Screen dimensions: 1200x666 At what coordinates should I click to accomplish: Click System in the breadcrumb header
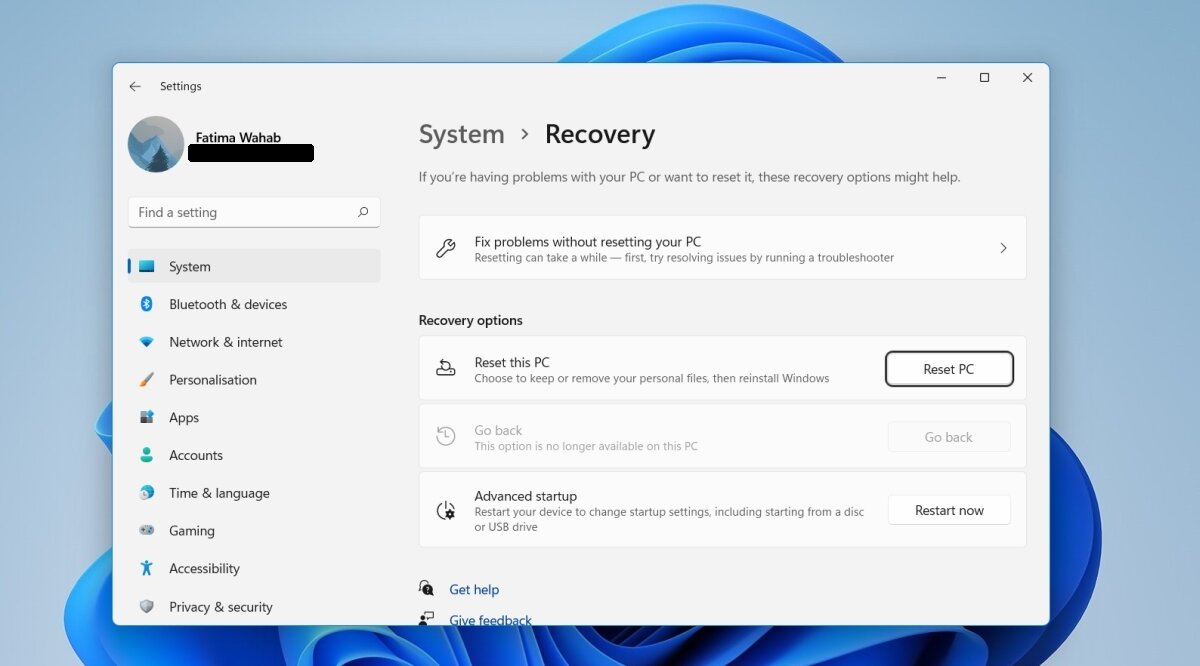pyautogui.click(x=461, y=134)
